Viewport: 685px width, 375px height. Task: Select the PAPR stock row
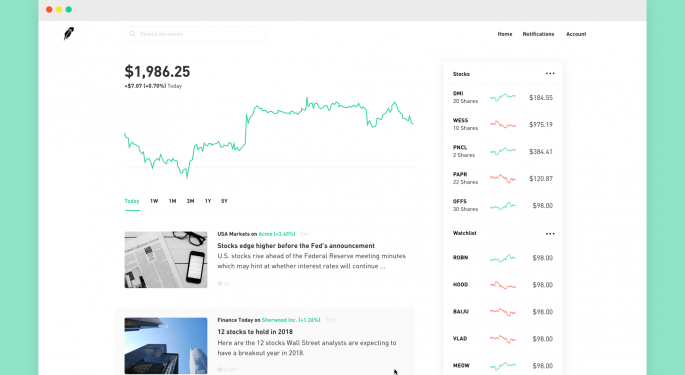click(x=503, y=178)
